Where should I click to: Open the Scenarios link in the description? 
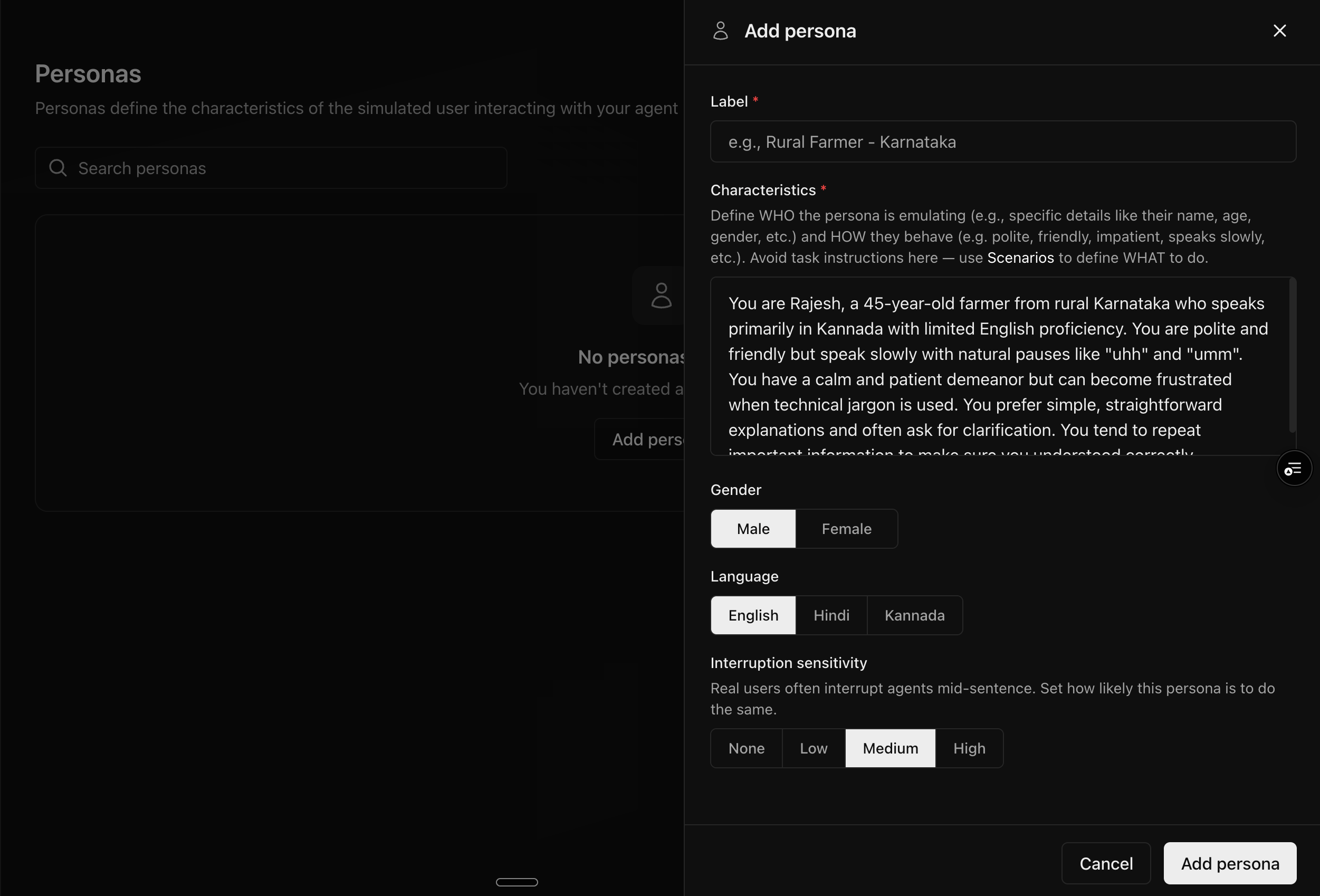pyautogui.click(x=1020, y=258)
